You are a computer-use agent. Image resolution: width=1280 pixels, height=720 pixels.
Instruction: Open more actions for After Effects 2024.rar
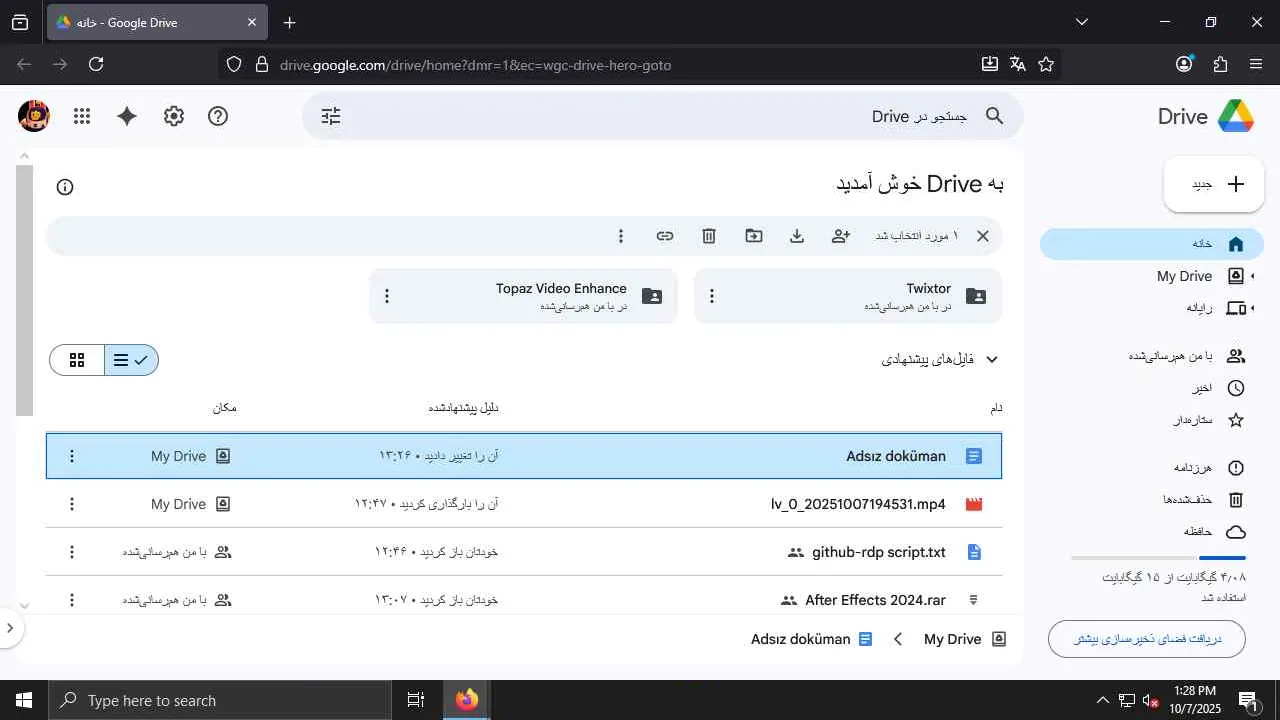point(71,600)
